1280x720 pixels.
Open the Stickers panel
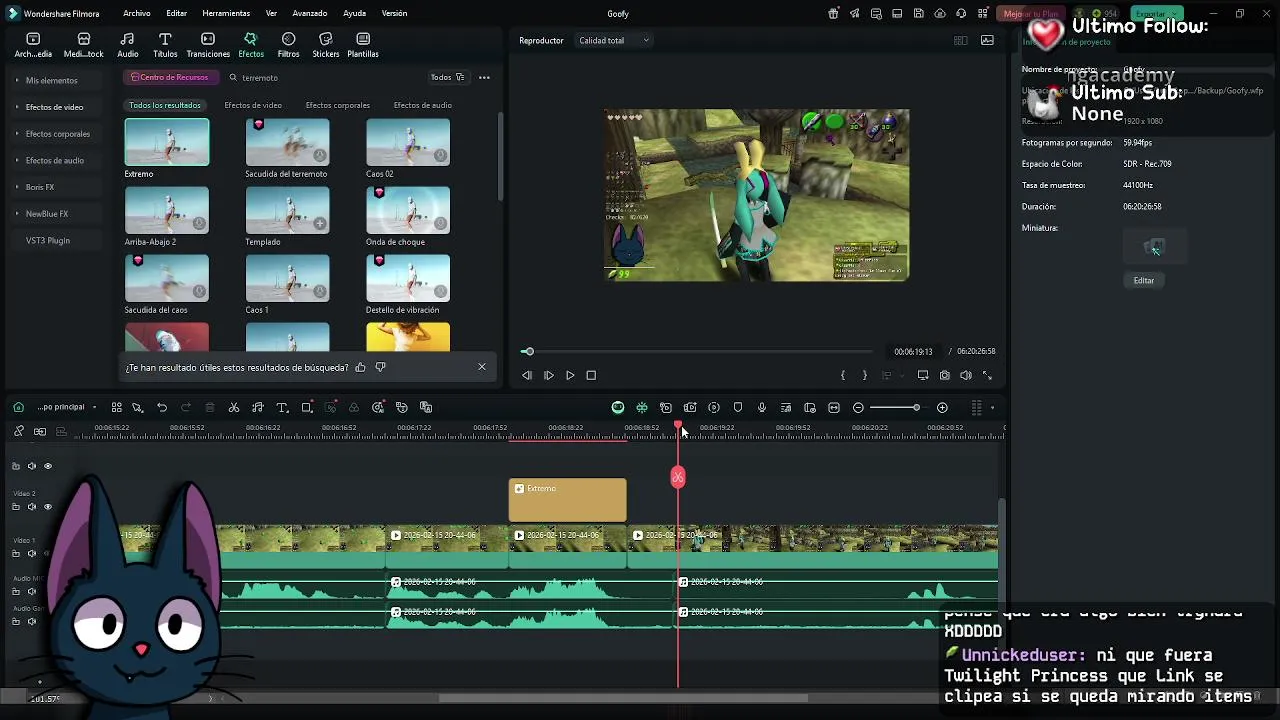tap(326, 45)
